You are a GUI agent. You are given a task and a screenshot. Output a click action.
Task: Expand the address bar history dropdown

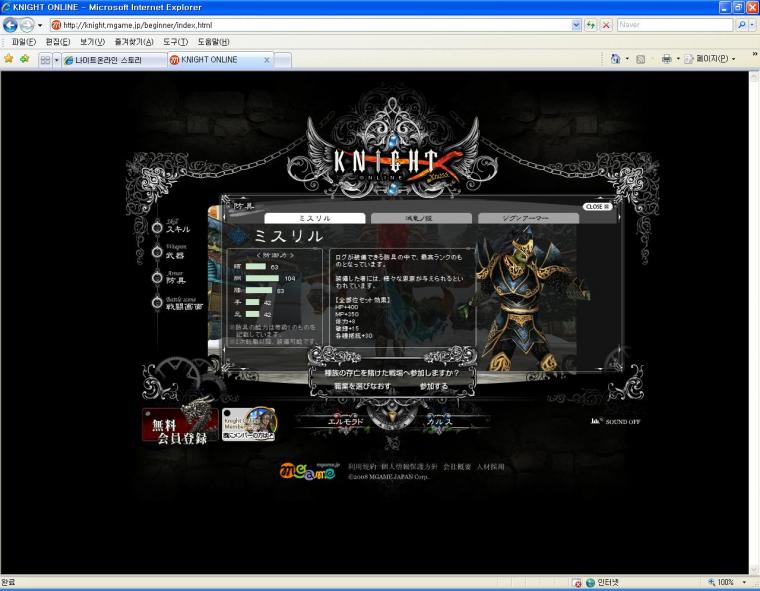[x=576, y=25]
